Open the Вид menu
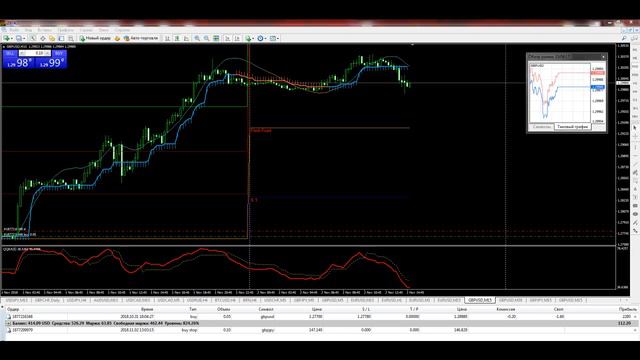This screenshot has width=640, height=360. 28,30
